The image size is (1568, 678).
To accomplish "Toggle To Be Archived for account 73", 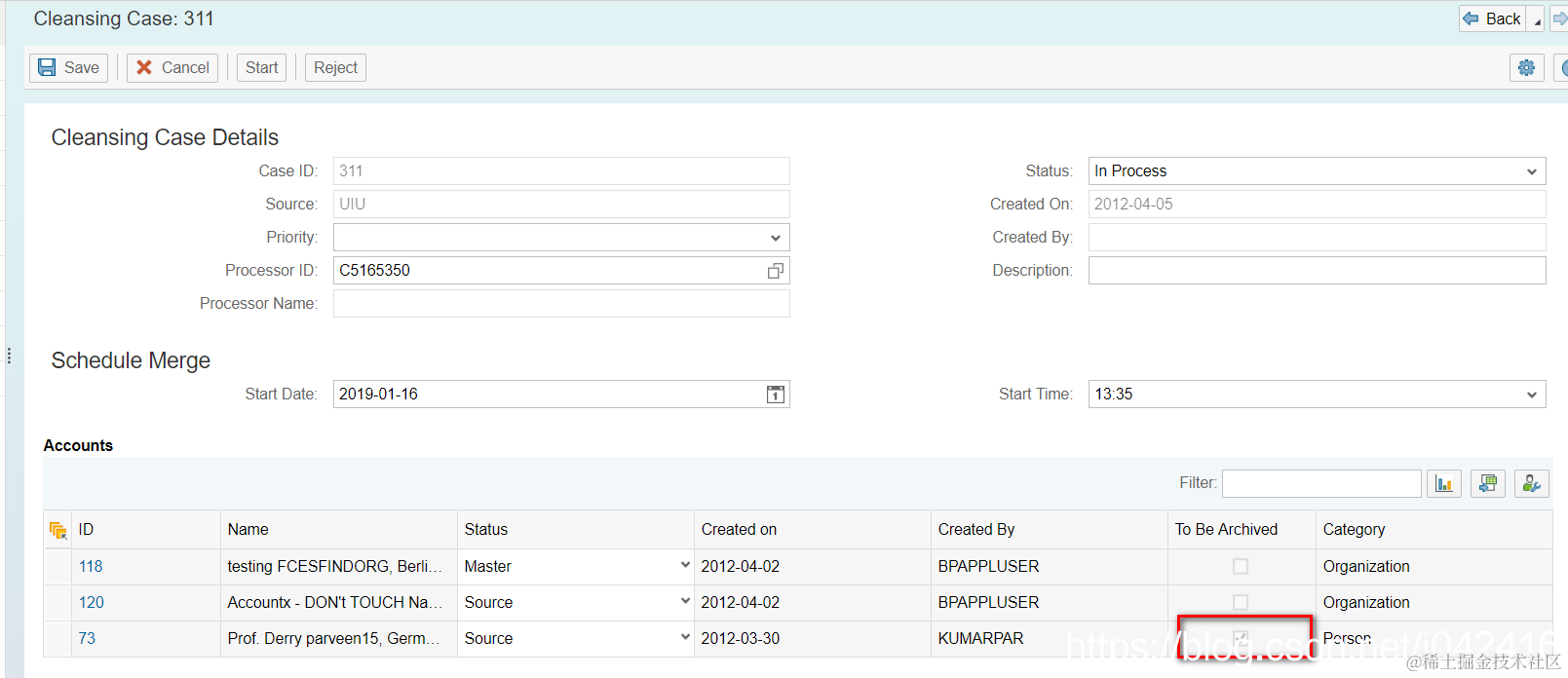I will click(x=1241, y=638).
